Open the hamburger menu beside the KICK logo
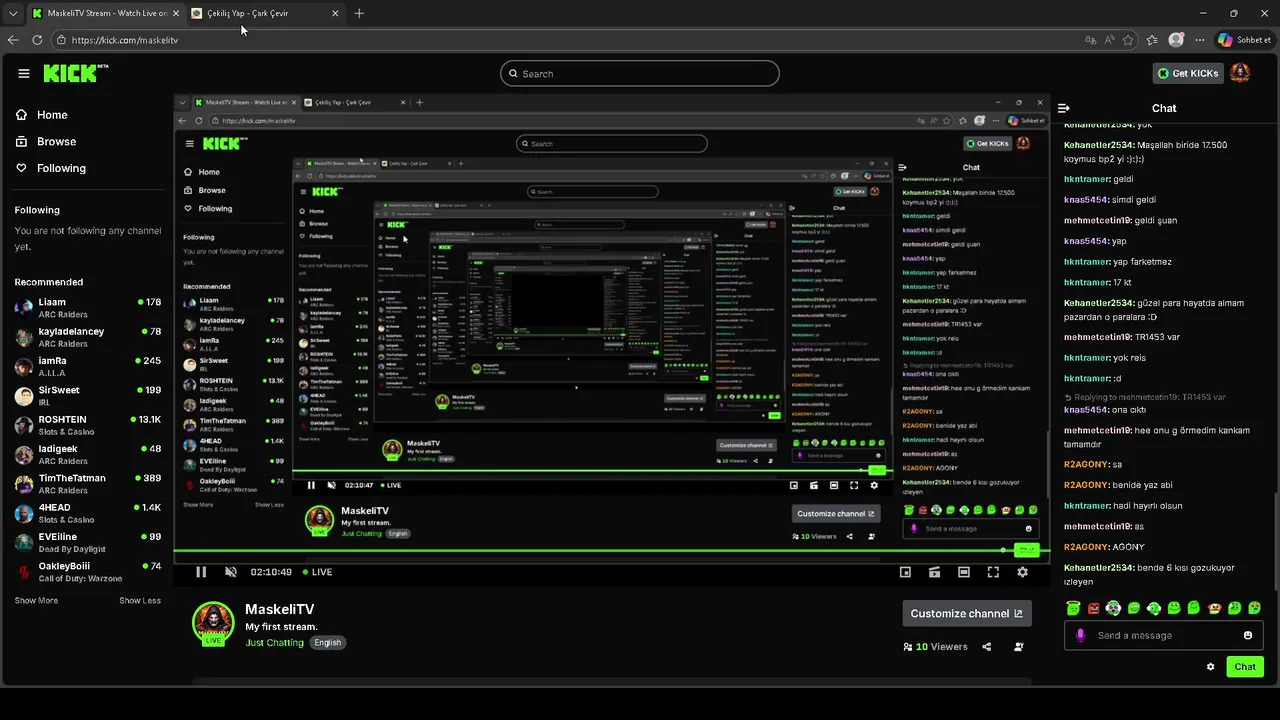 coord(24,73)
